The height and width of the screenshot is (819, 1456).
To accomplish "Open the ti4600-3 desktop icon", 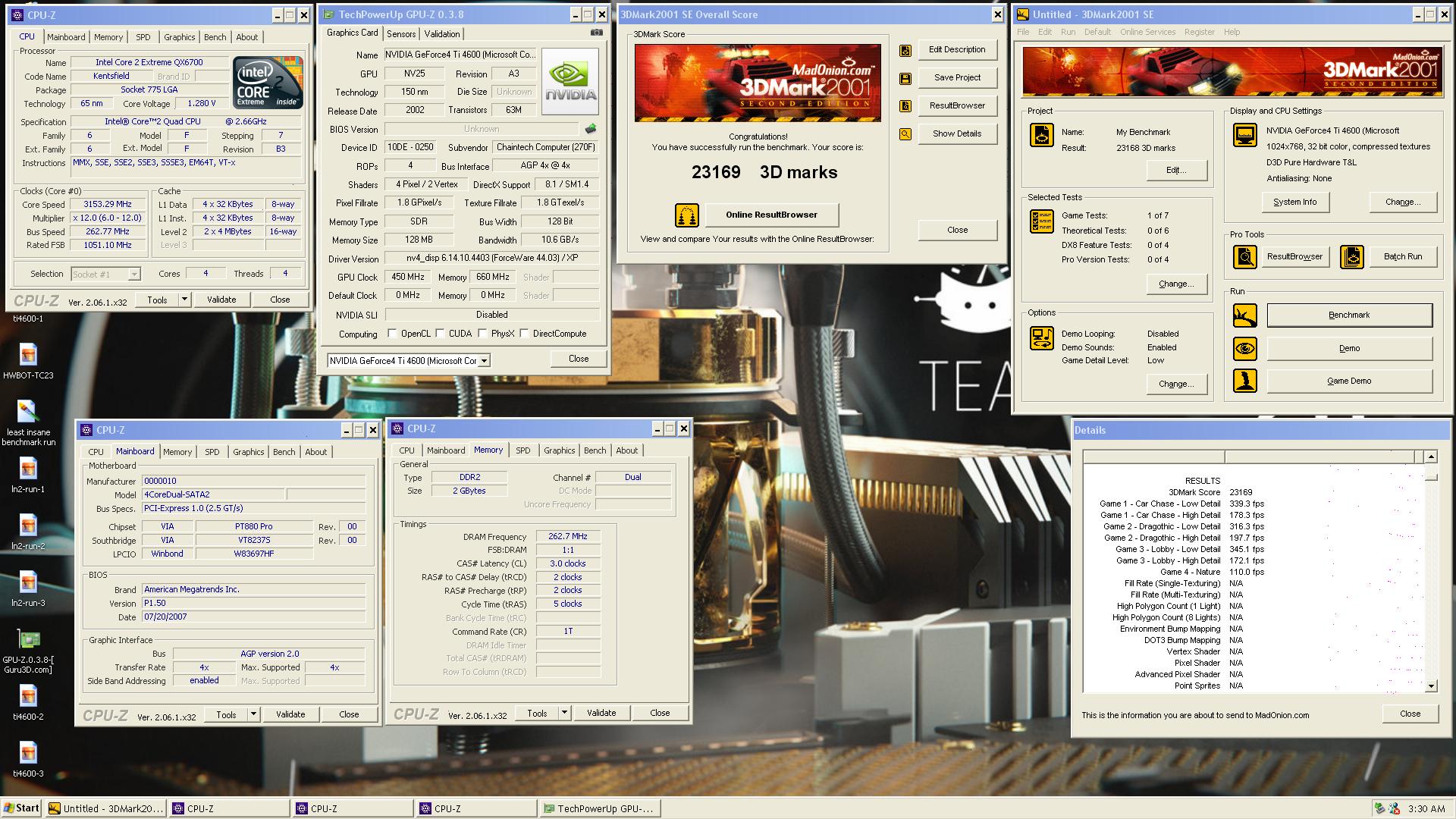I will pos(28,759).
